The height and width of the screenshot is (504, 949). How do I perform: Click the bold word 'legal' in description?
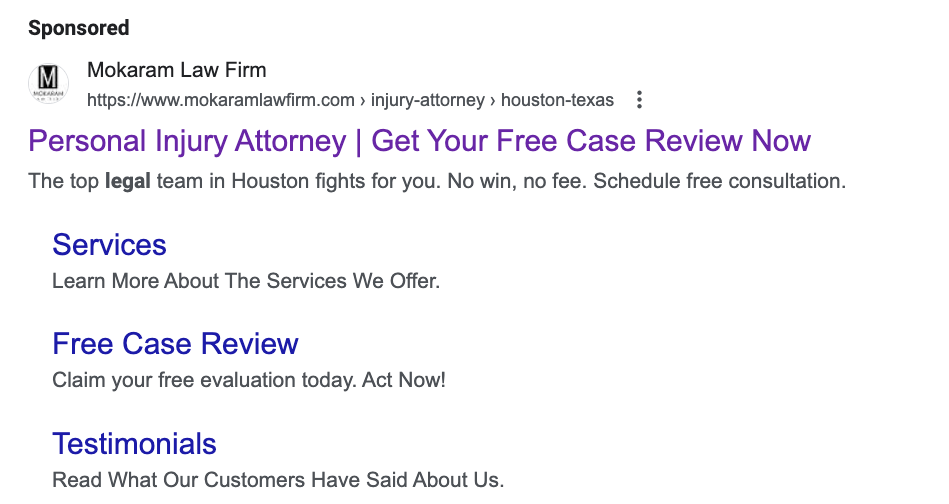127,182
